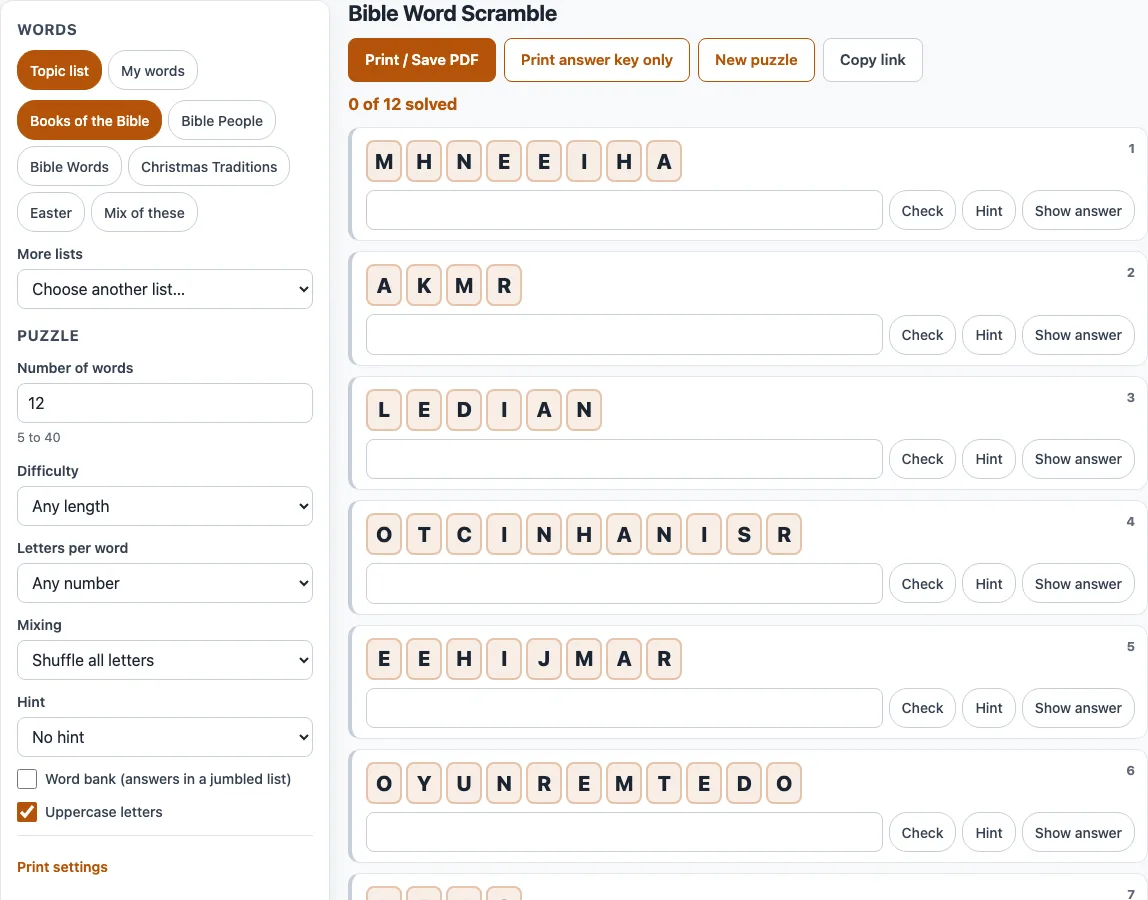
Task: Uncheck the Uppercase letters checkbox
Action: coord(27,811)
